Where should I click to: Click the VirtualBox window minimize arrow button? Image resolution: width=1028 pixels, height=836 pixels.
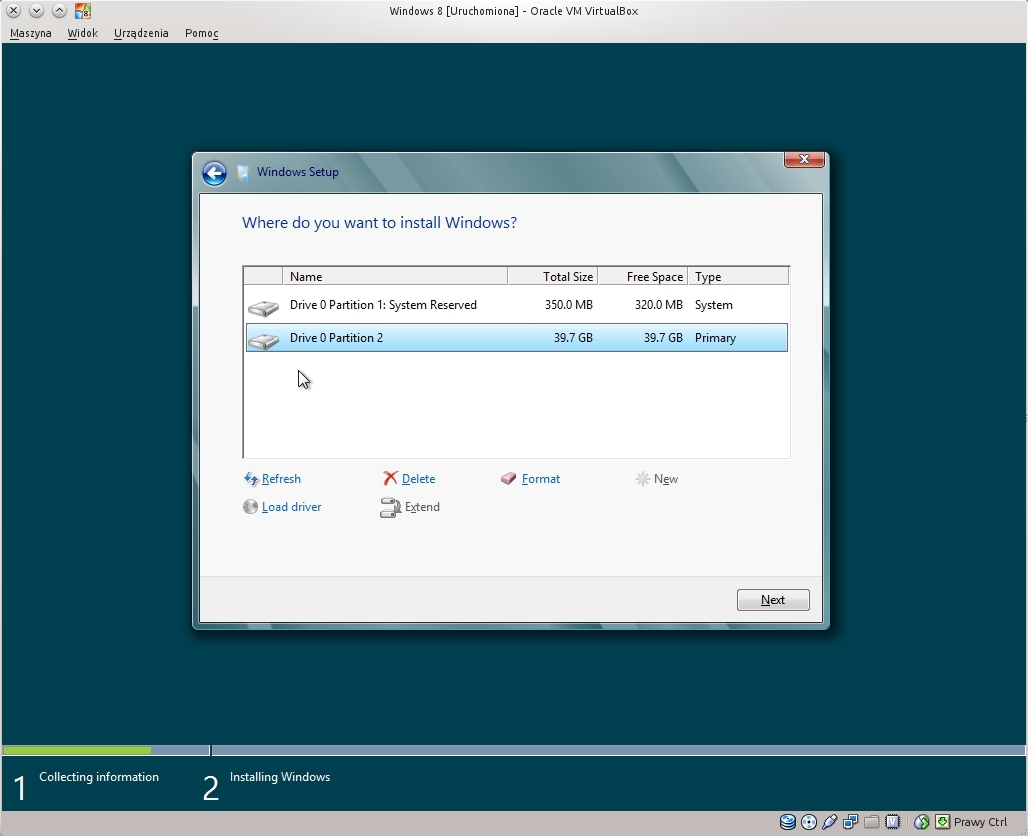(37, 10)
